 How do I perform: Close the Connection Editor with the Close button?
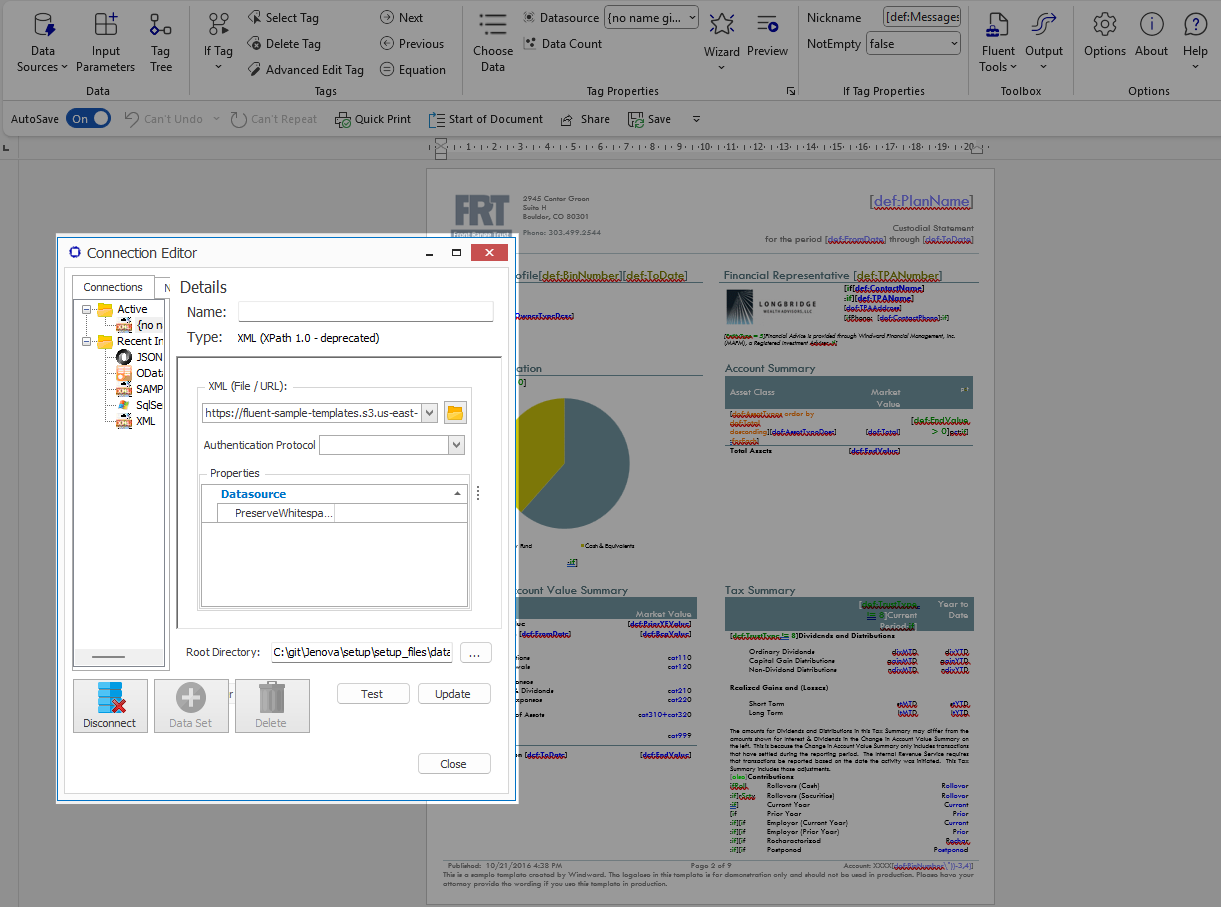click(x=453, y=764)
